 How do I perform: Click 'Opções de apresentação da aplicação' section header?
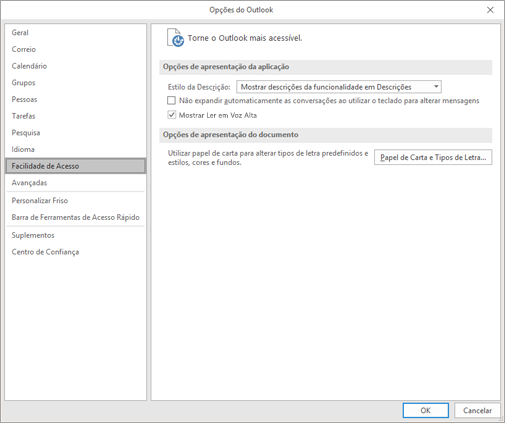(226, 67)
